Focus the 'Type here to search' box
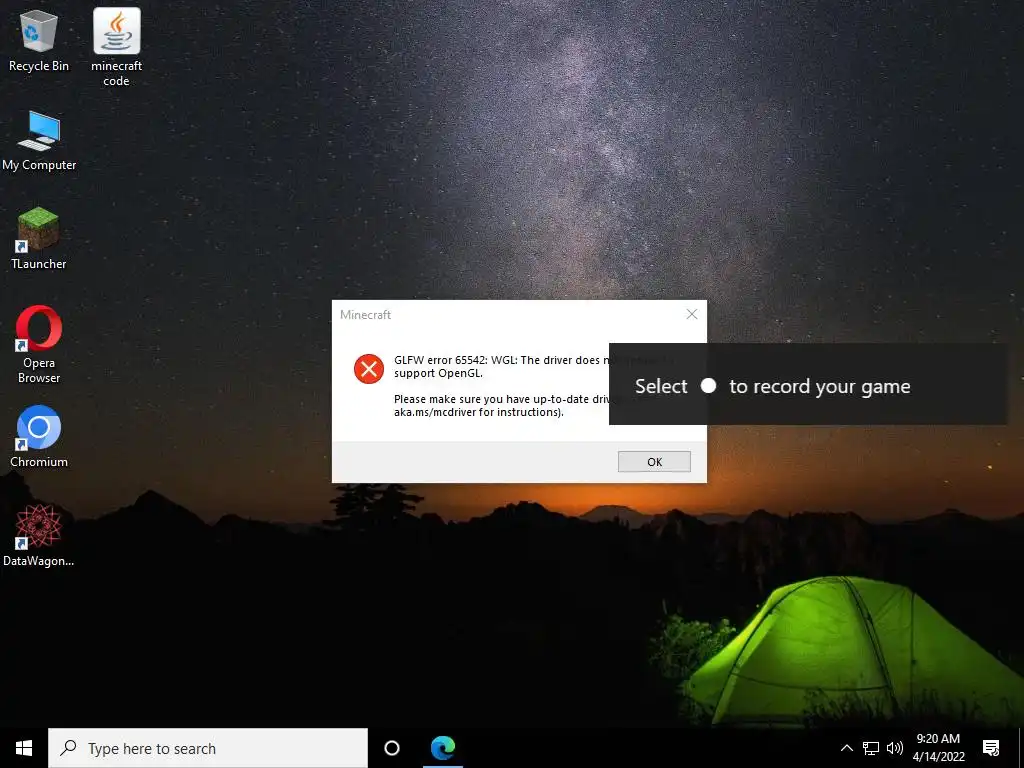Viewport: 1024px width, 768px height. (208, 748)
